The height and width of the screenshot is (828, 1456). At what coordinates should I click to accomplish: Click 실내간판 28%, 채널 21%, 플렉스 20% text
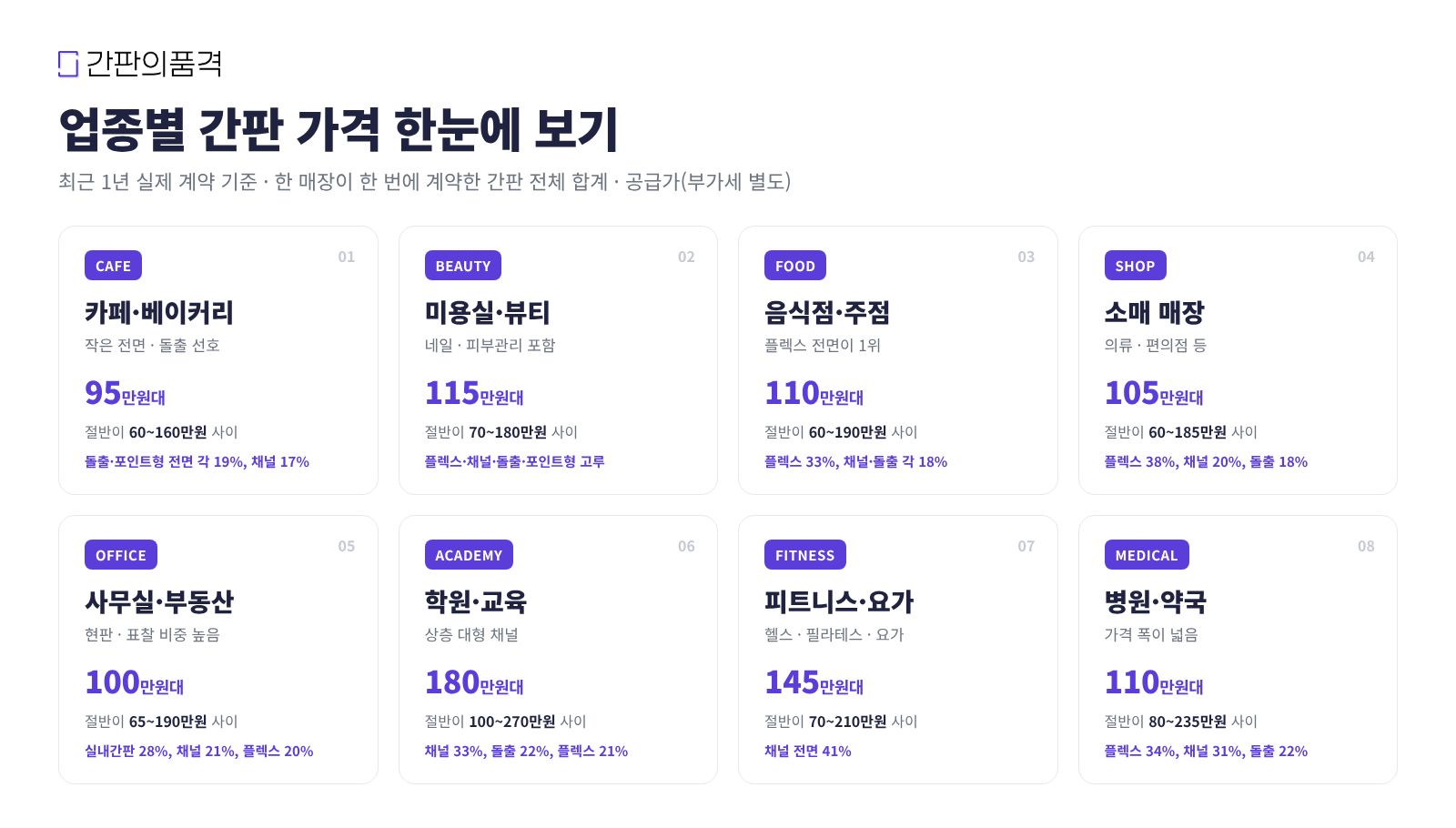point(199,752)
